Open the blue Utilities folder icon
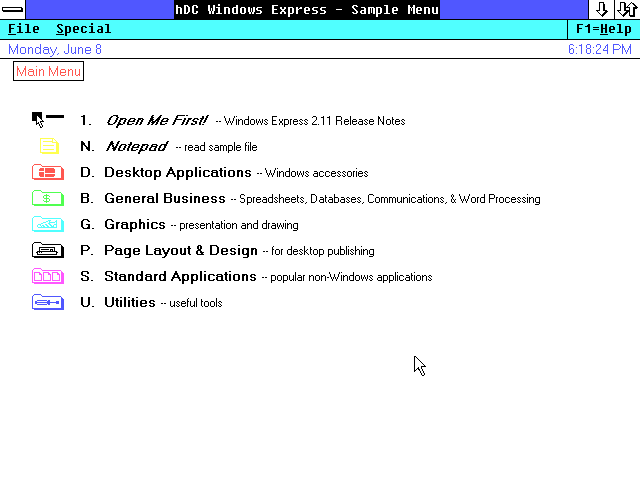Image resolution: width=640 pixels, height=480 pixels. [x=48, y=302]
